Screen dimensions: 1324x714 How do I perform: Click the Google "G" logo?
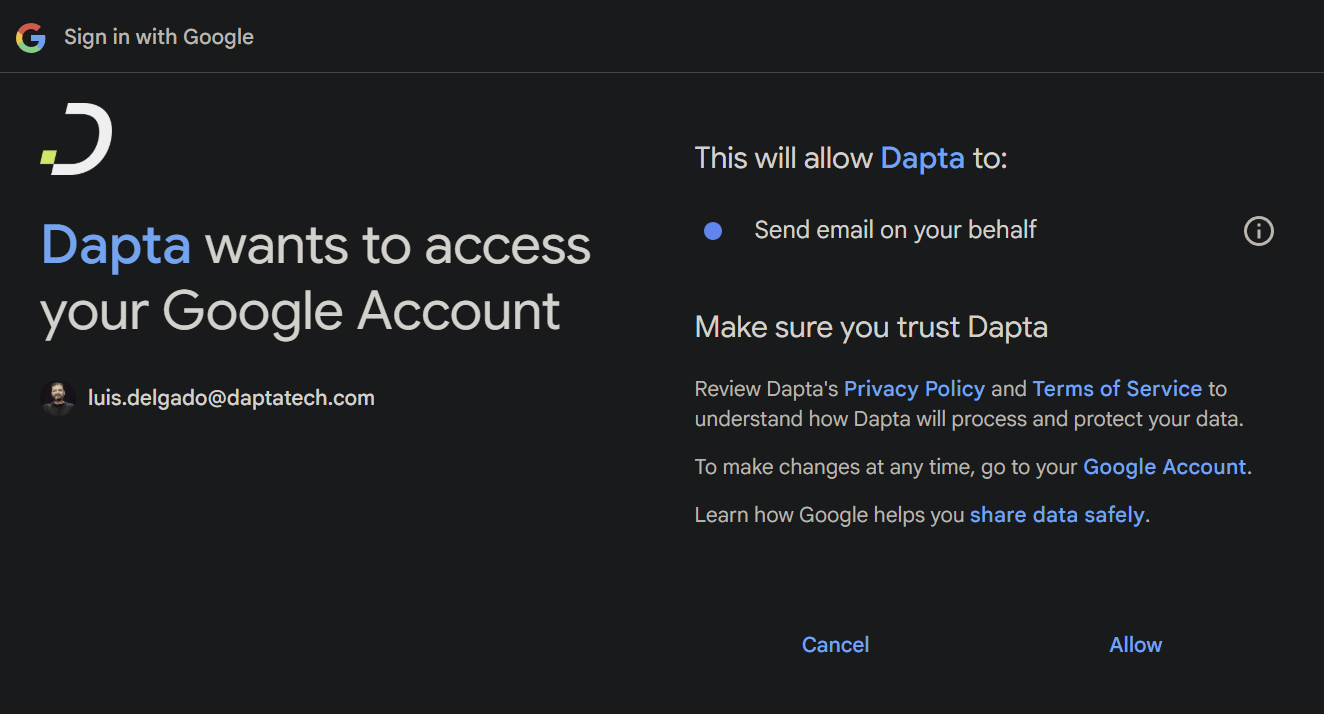tap(31, 38)
